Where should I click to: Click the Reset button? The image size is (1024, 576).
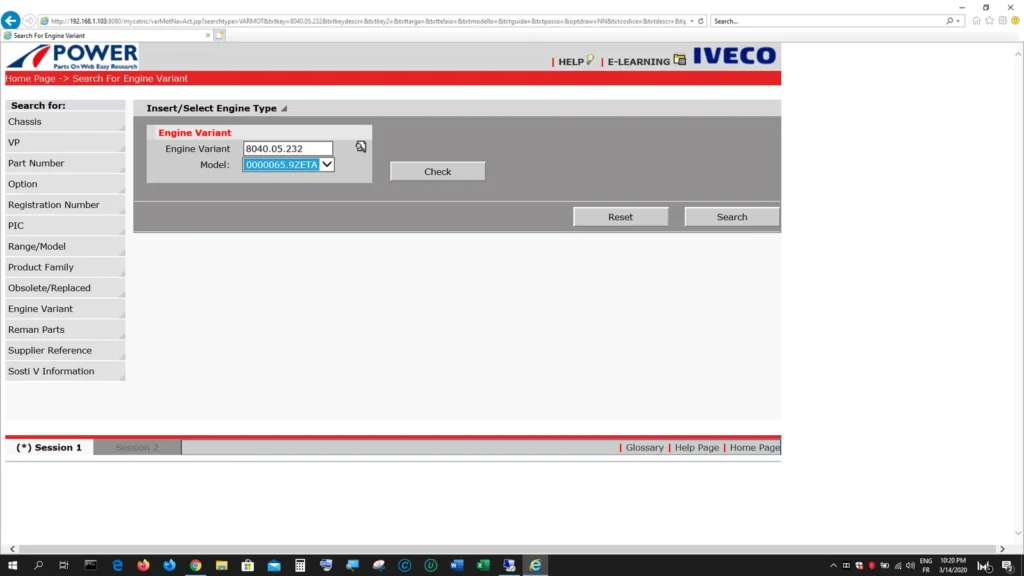coord(620,216)
